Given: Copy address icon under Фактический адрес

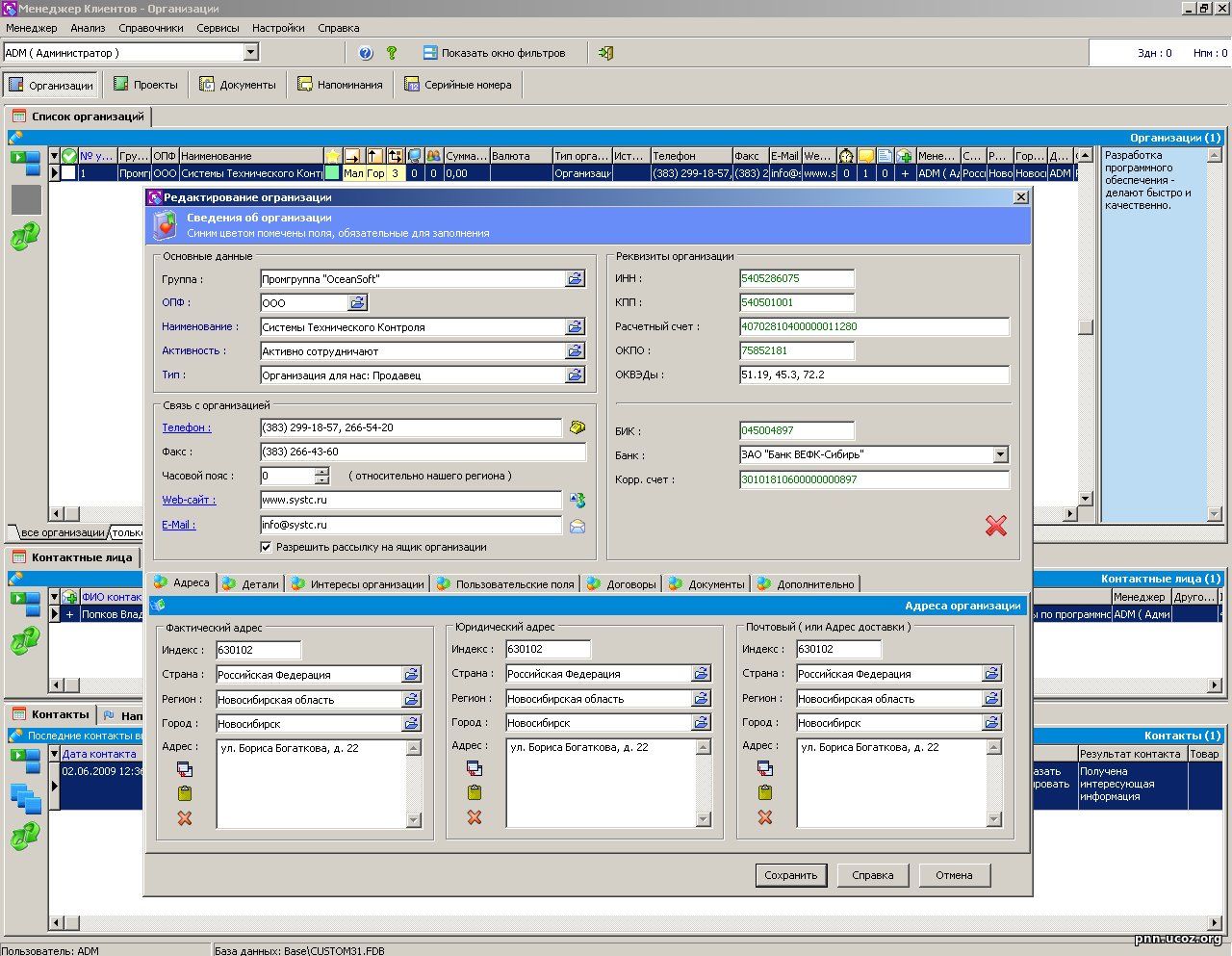Looking at the screenshot, I should click(185, 769).
